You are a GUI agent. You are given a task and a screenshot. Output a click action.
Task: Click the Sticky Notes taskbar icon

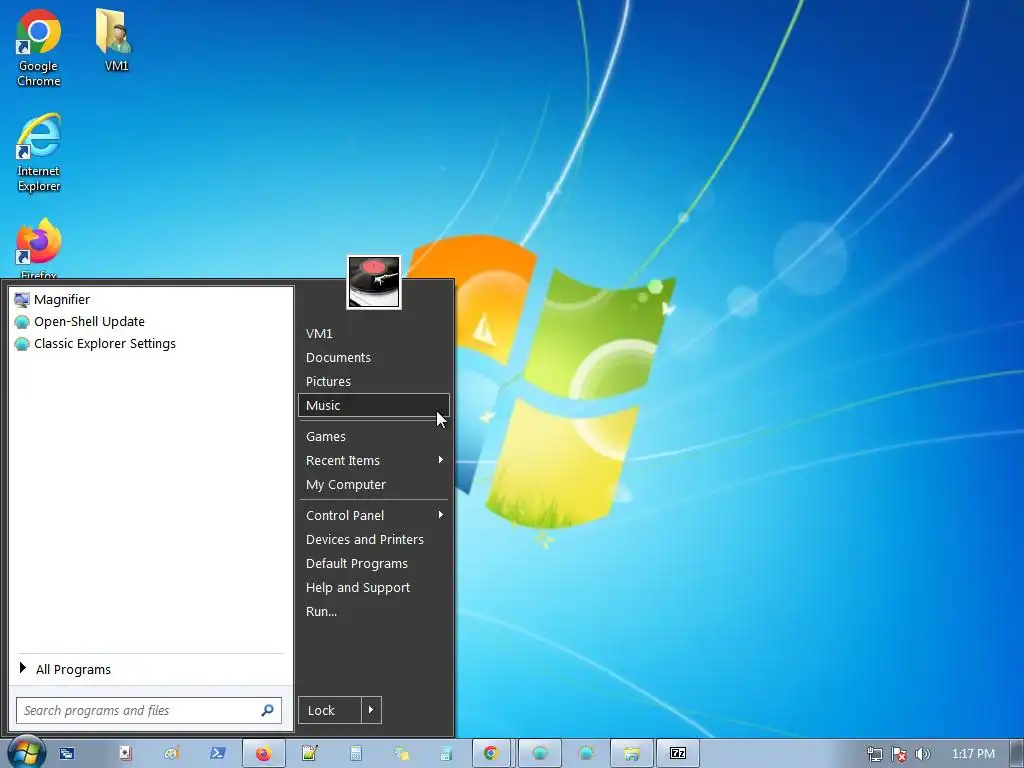[402, 754]
